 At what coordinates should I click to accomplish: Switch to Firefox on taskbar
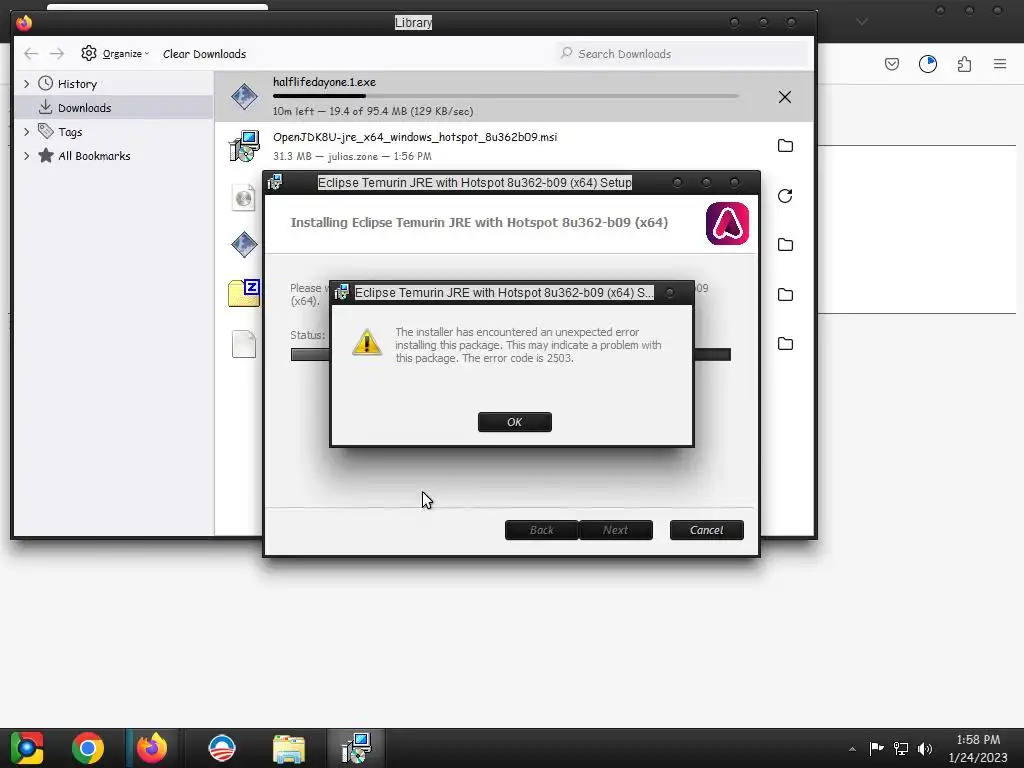152,748
